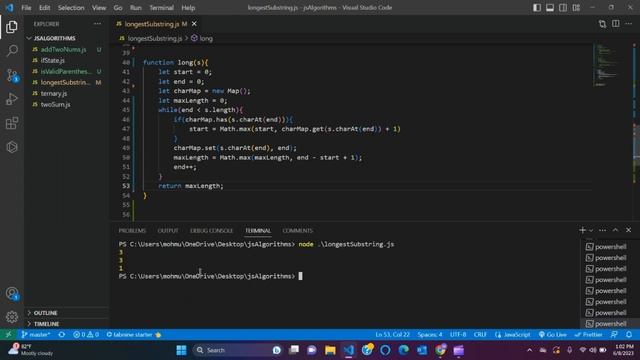Open terminal panel more actions ellipsis
Image resolution: width=640 pixels, height=360 pixels.
coord(602,230)
